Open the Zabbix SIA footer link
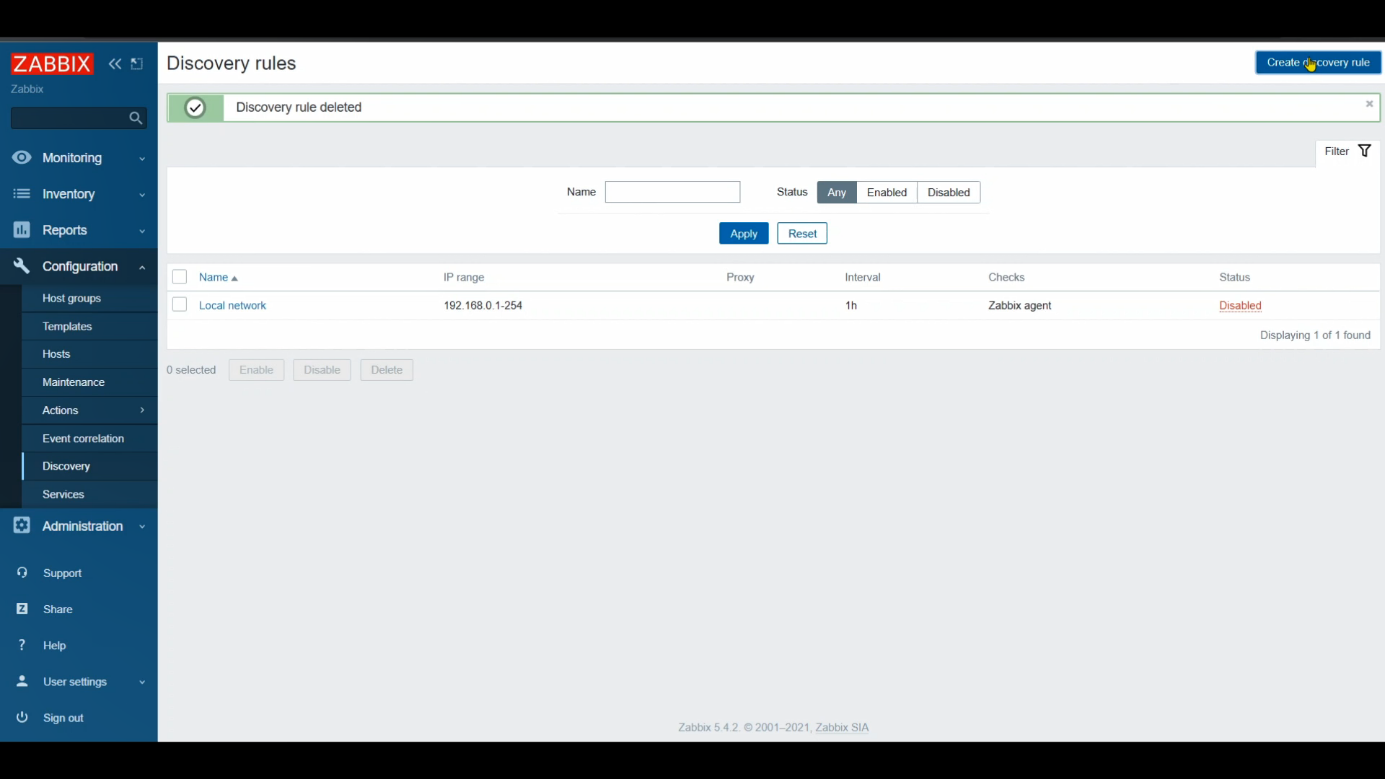Viewport: 1385px width, 779px height. 842,728
